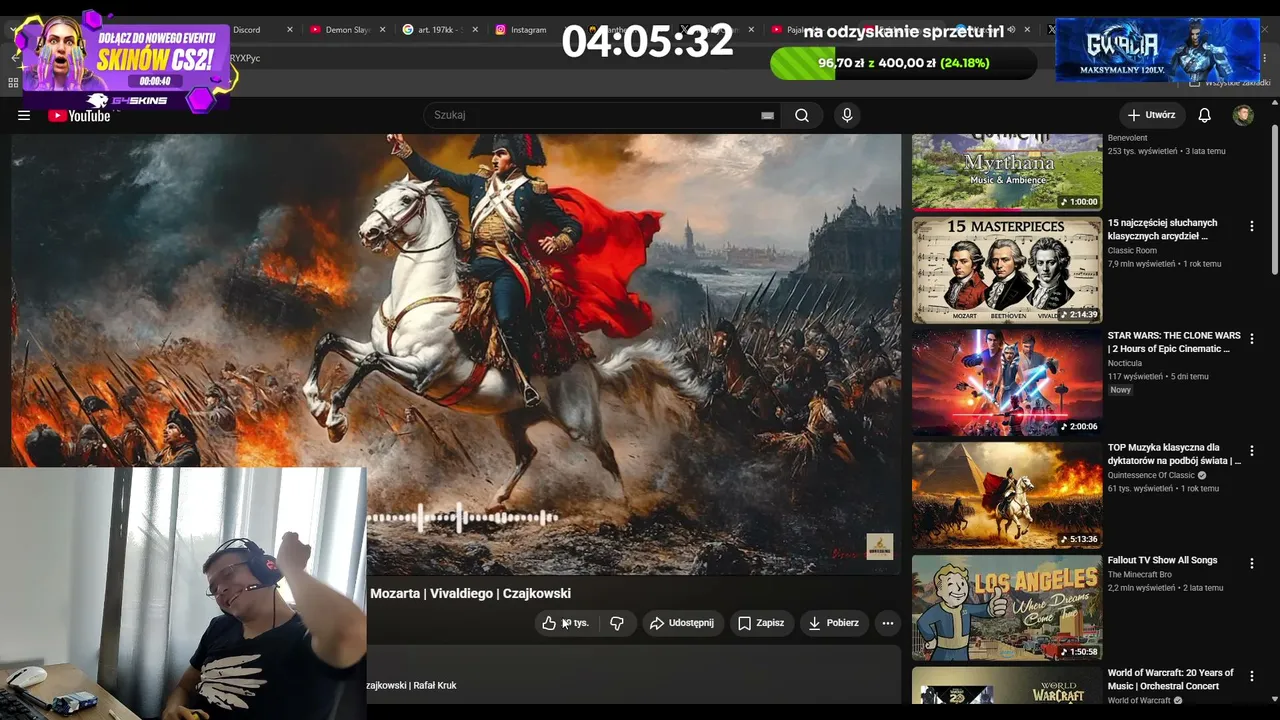
Task: Open options for TOP Muzyka klasyczna video
Action: 1251,452
